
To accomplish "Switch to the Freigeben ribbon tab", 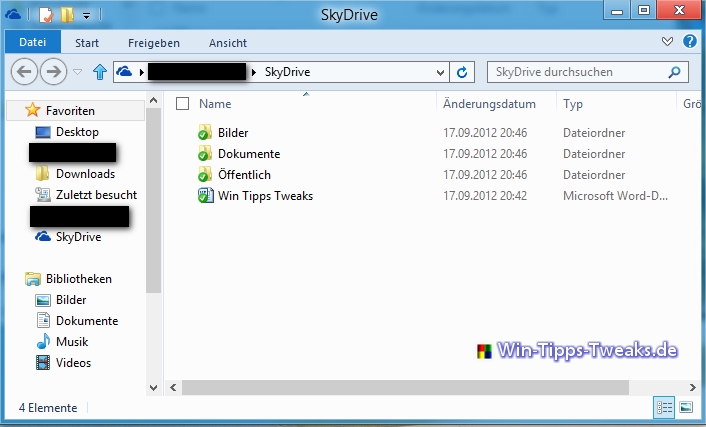I will (x=154, y=43).
